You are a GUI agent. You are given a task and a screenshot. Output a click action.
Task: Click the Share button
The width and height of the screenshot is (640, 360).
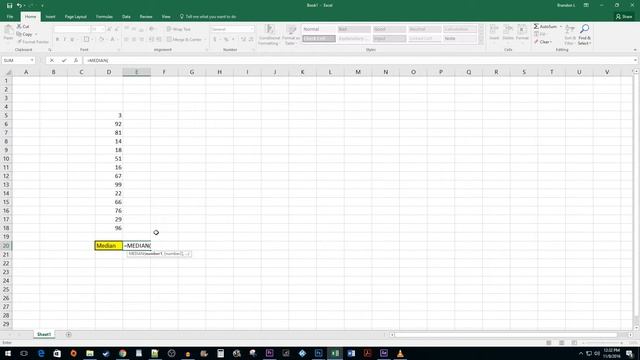pos(624,17)
